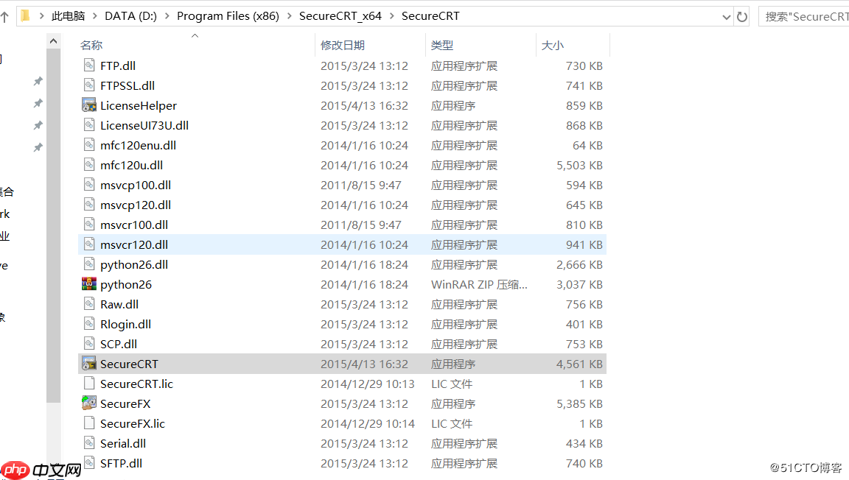Click date 2014/12/29 10:13

(368, 384)
